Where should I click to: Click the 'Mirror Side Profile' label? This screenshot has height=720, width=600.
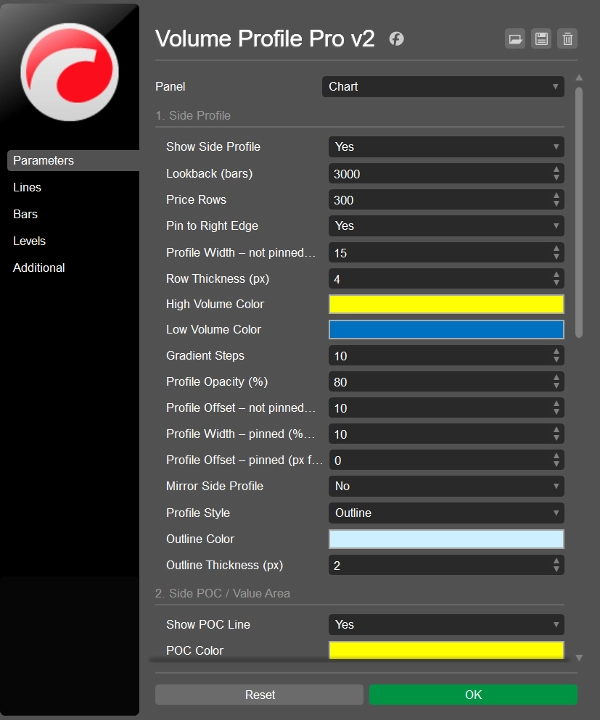tap(215, 486)
